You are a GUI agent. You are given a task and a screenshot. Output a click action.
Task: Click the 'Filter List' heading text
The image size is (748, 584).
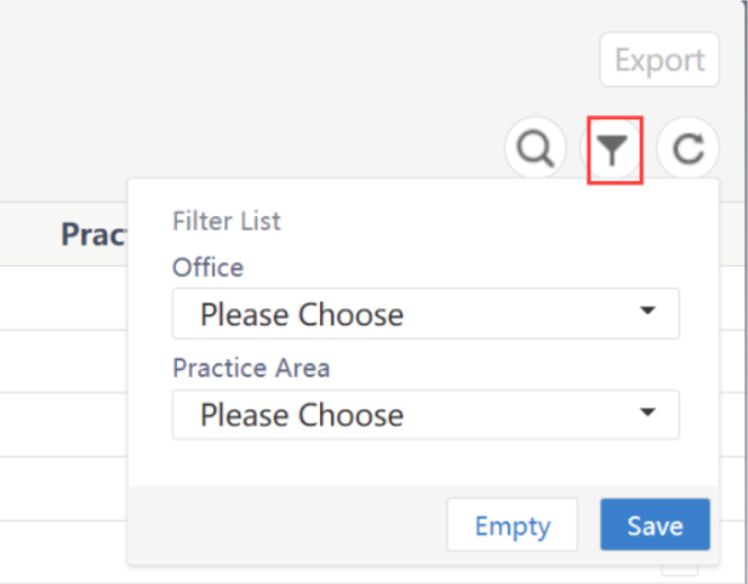tap(227, 220)
